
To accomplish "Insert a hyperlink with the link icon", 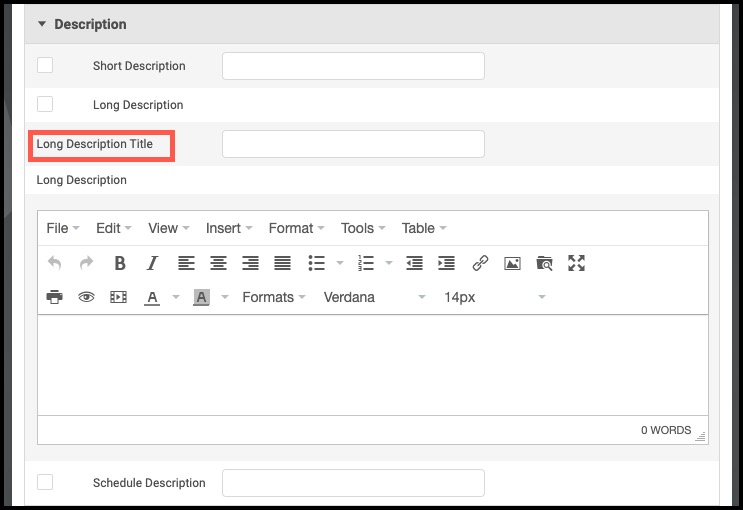I will click(480, 263).
